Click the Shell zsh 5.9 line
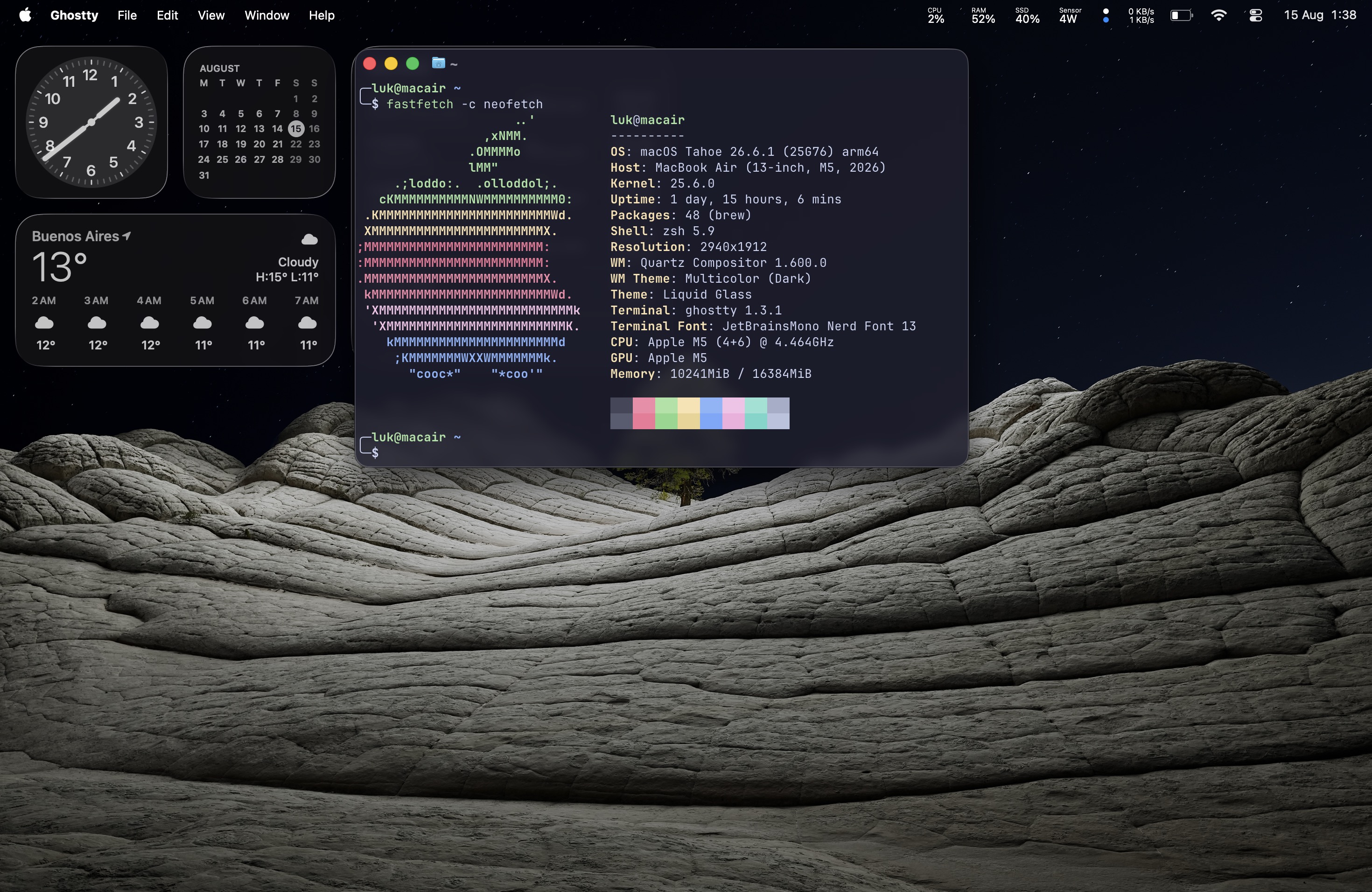The width and height of the screenshot is (1372, 892). coord(662,231)
